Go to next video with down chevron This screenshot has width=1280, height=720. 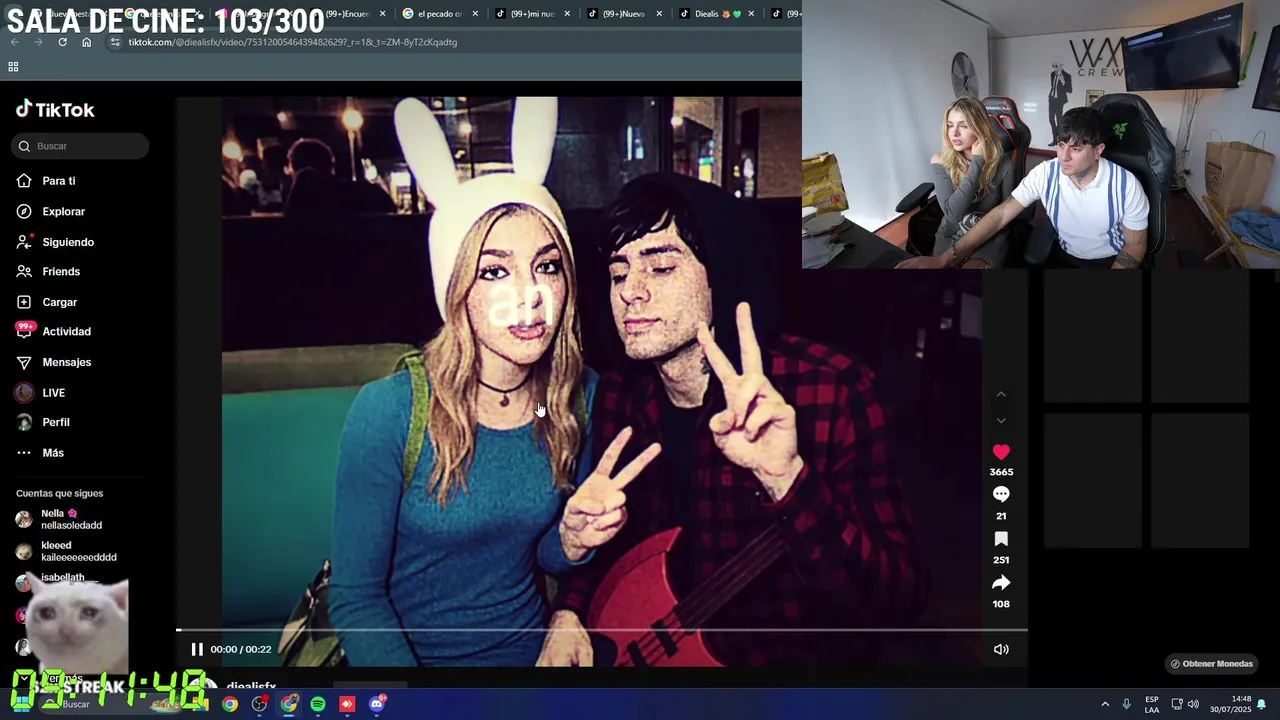[x=1001, y=420]
